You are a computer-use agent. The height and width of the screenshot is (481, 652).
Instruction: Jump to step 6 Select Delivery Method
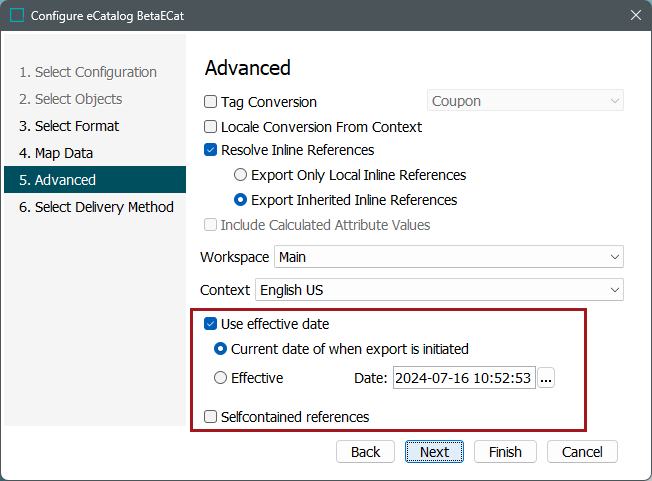[x=96, y=207]
